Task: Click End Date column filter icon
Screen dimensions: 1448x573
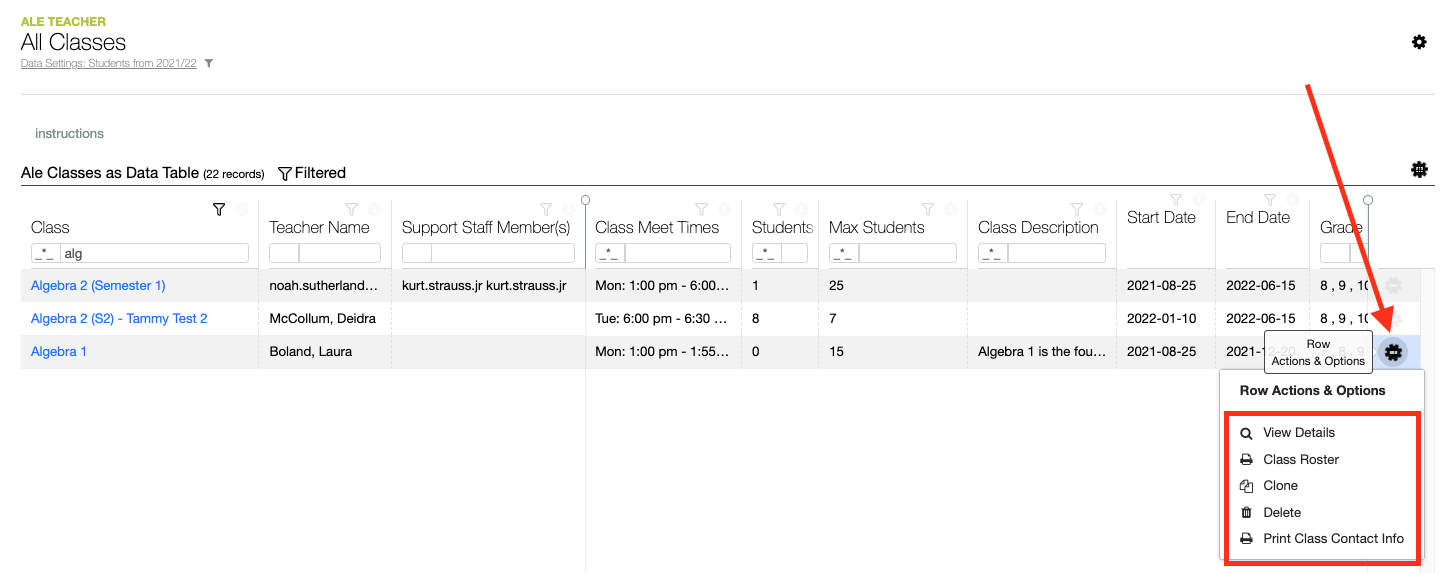Action: pos(1270,199)
